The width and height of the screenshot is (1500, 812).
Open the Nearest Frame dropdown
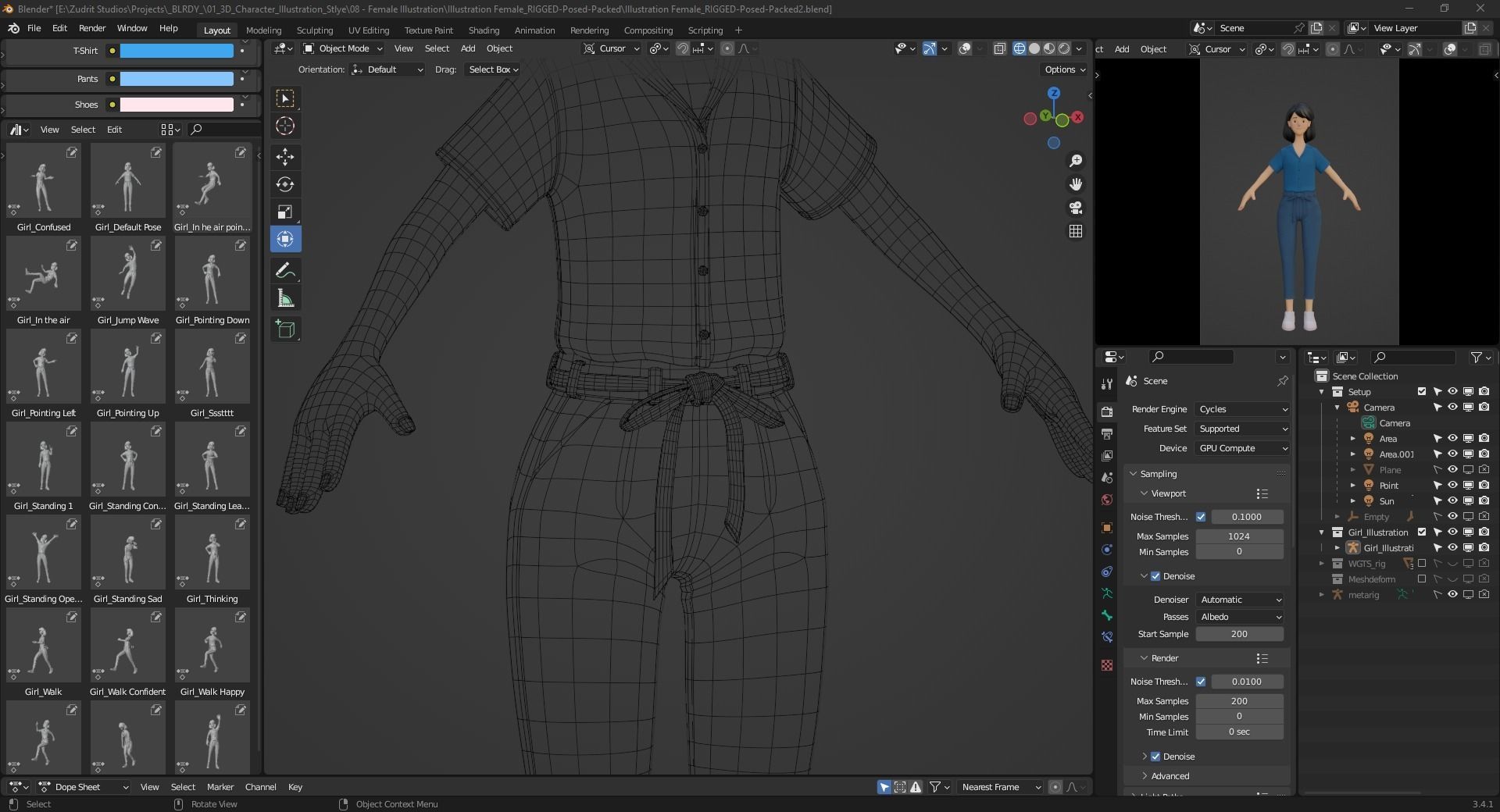(x=1001, y=787)
